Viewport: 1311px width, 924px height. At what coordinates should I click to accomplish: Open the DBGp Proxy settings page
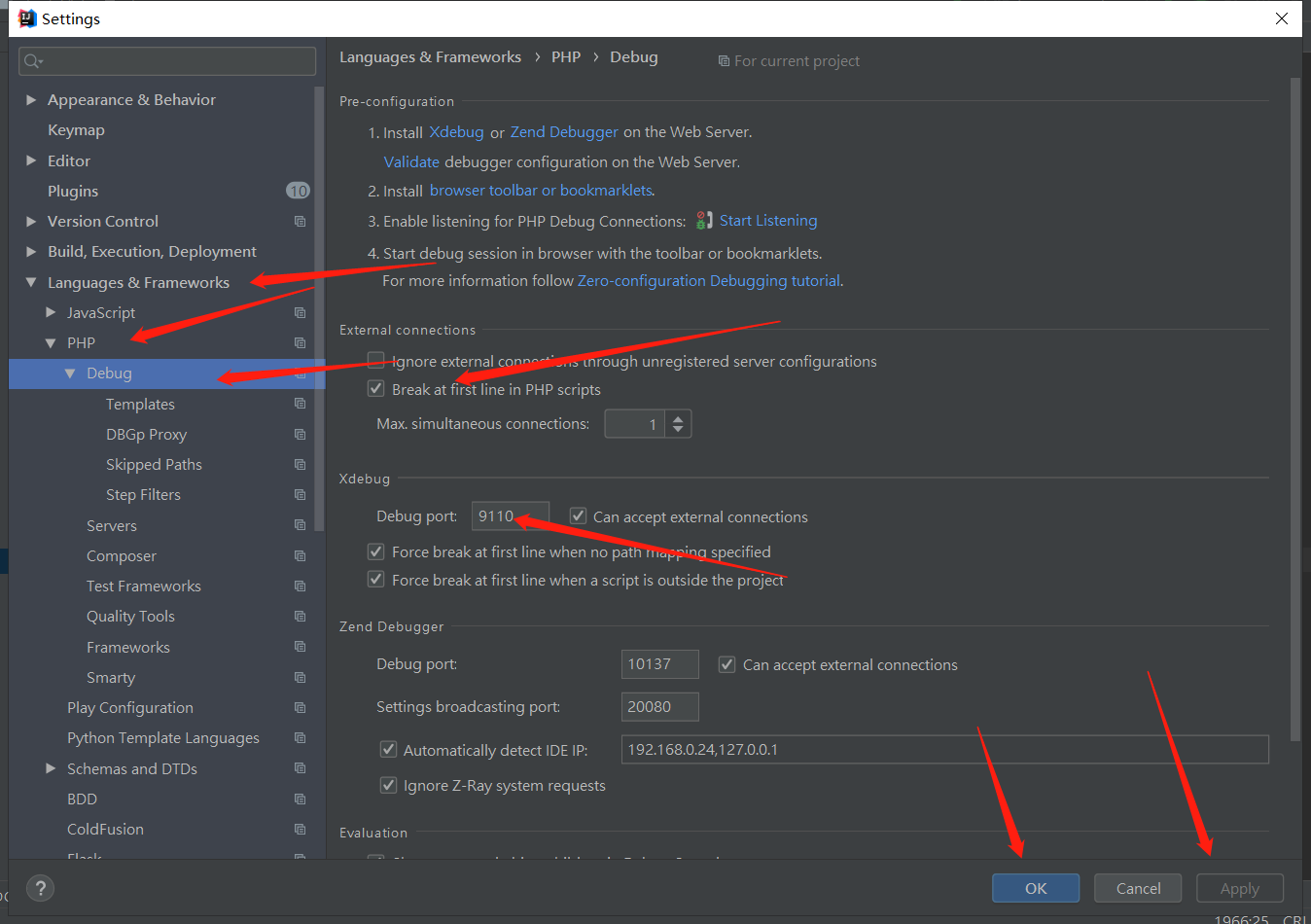(146, 435)
